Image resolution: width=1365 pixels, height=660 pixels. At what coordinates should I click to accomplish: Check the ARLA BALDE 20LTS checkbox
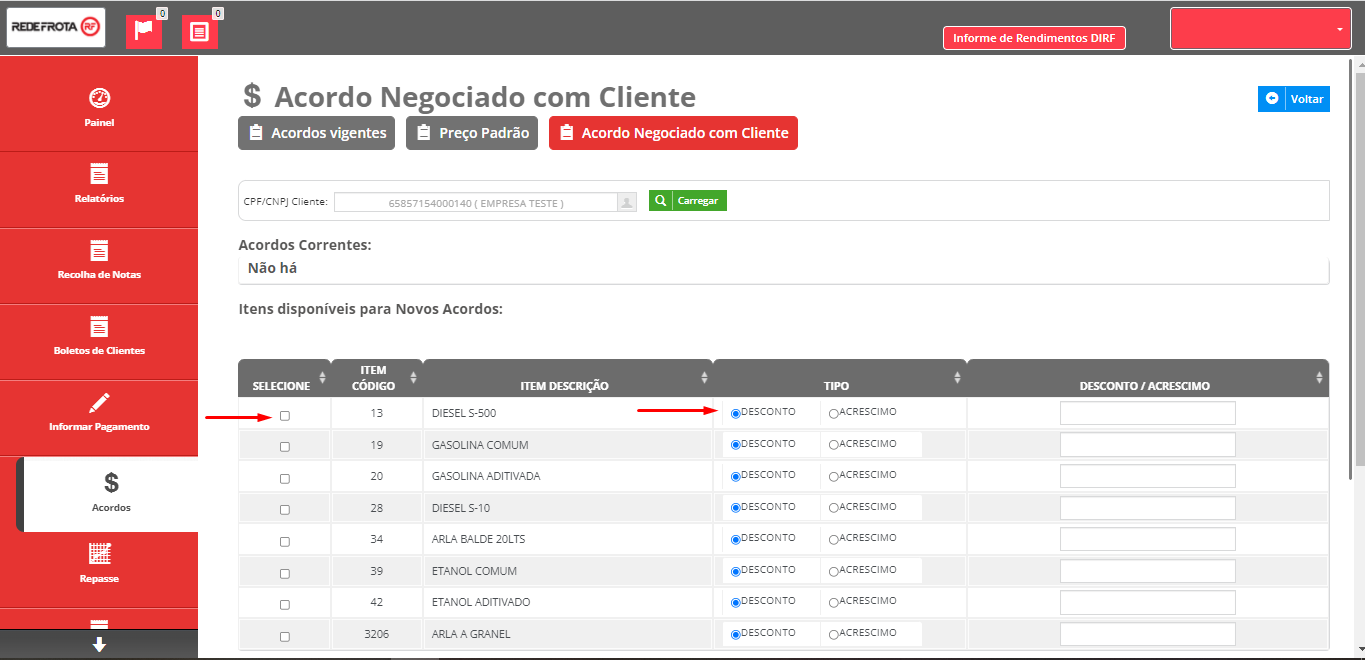[x=285, y=542]
